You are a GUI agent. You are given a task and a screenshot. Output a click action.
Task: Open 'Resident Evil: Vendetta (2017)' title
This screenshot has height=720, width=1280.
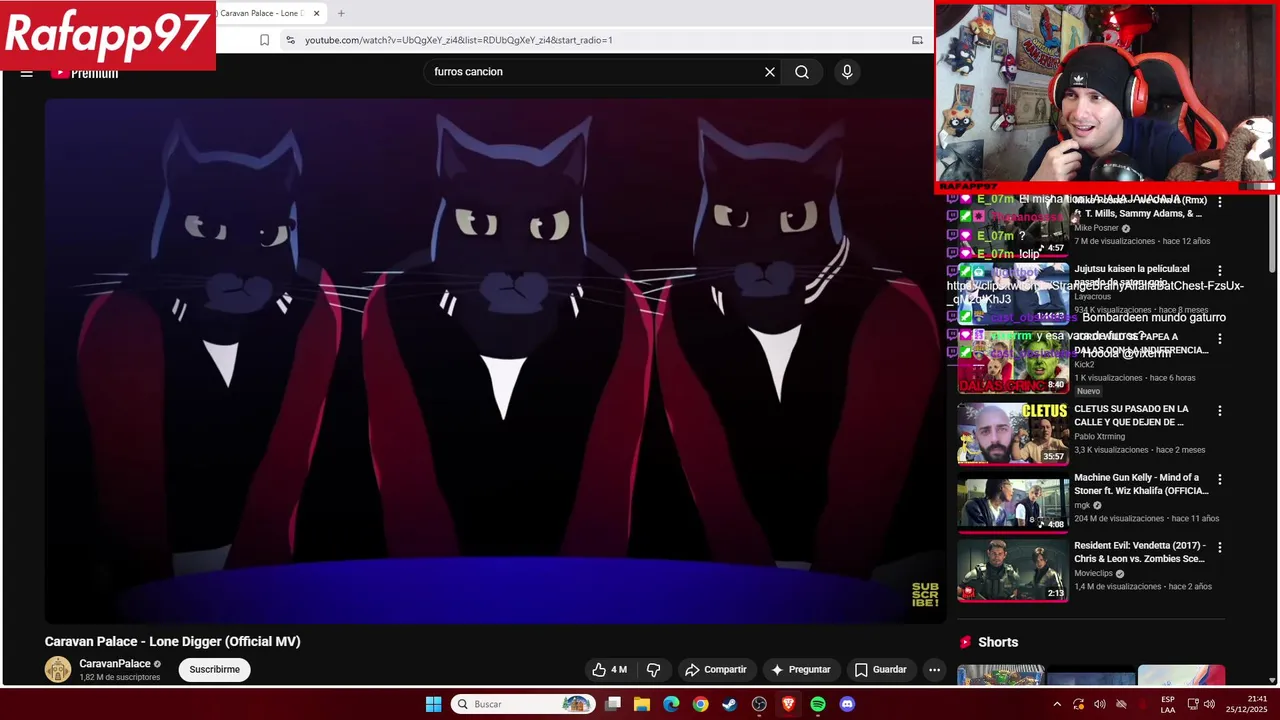[x=1140, y=552]
